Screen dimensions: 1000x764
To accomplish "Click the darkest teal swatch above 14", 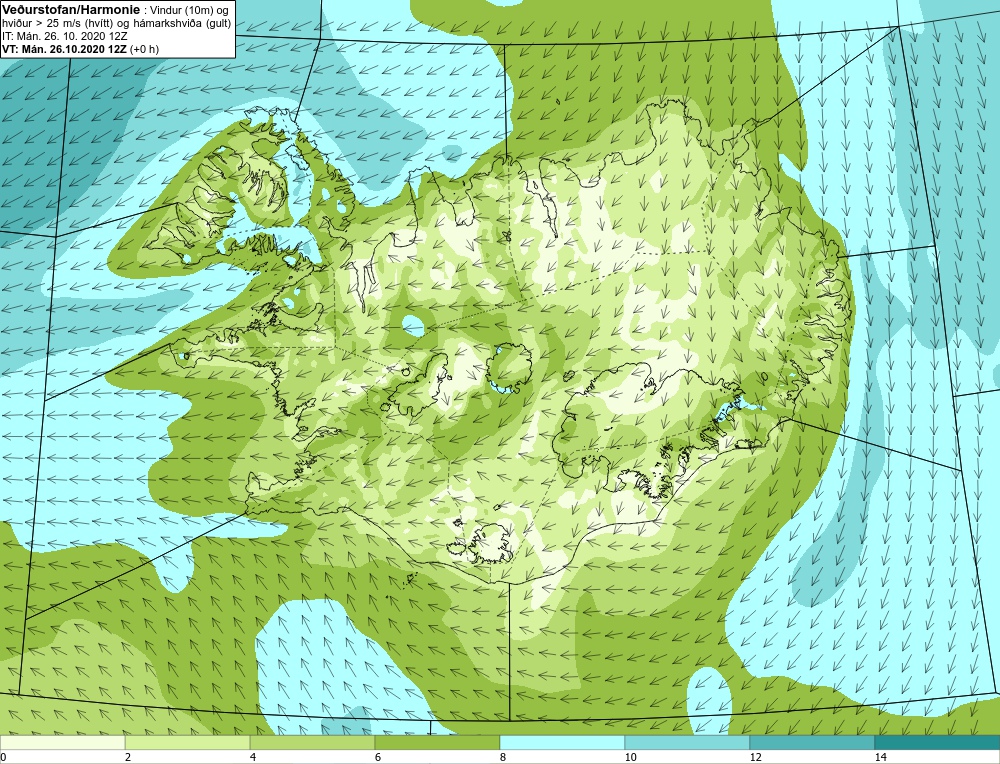I will (938, 742).
